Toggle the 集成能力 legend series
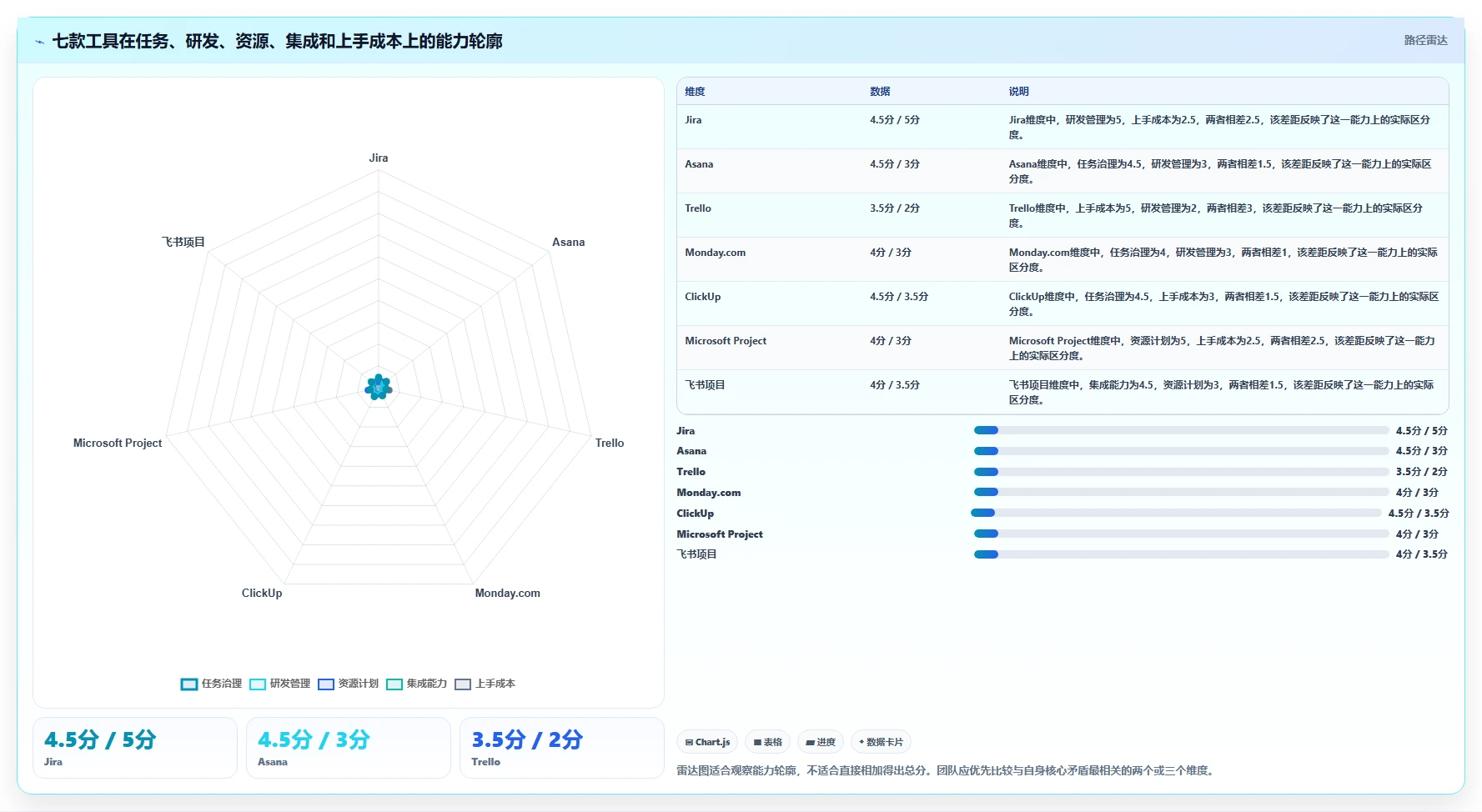Screen dimensions: 1482x812 point(416,684)
